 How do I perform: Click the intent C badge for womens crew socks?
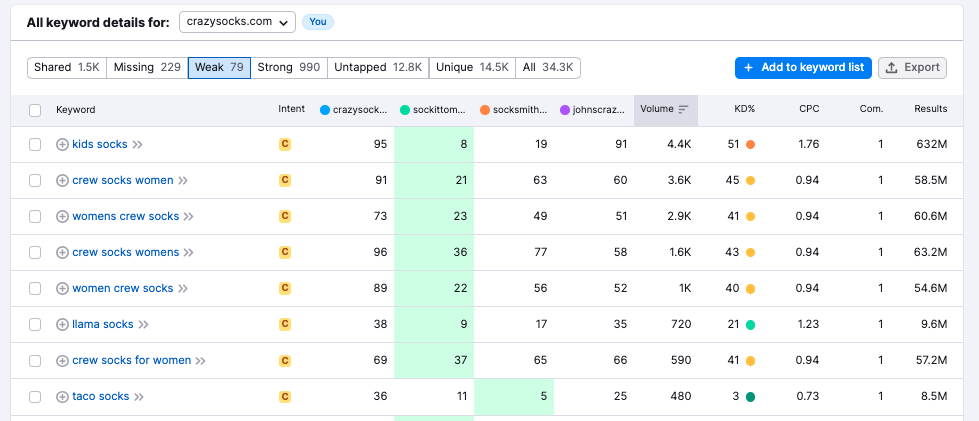tap(285, 217)
